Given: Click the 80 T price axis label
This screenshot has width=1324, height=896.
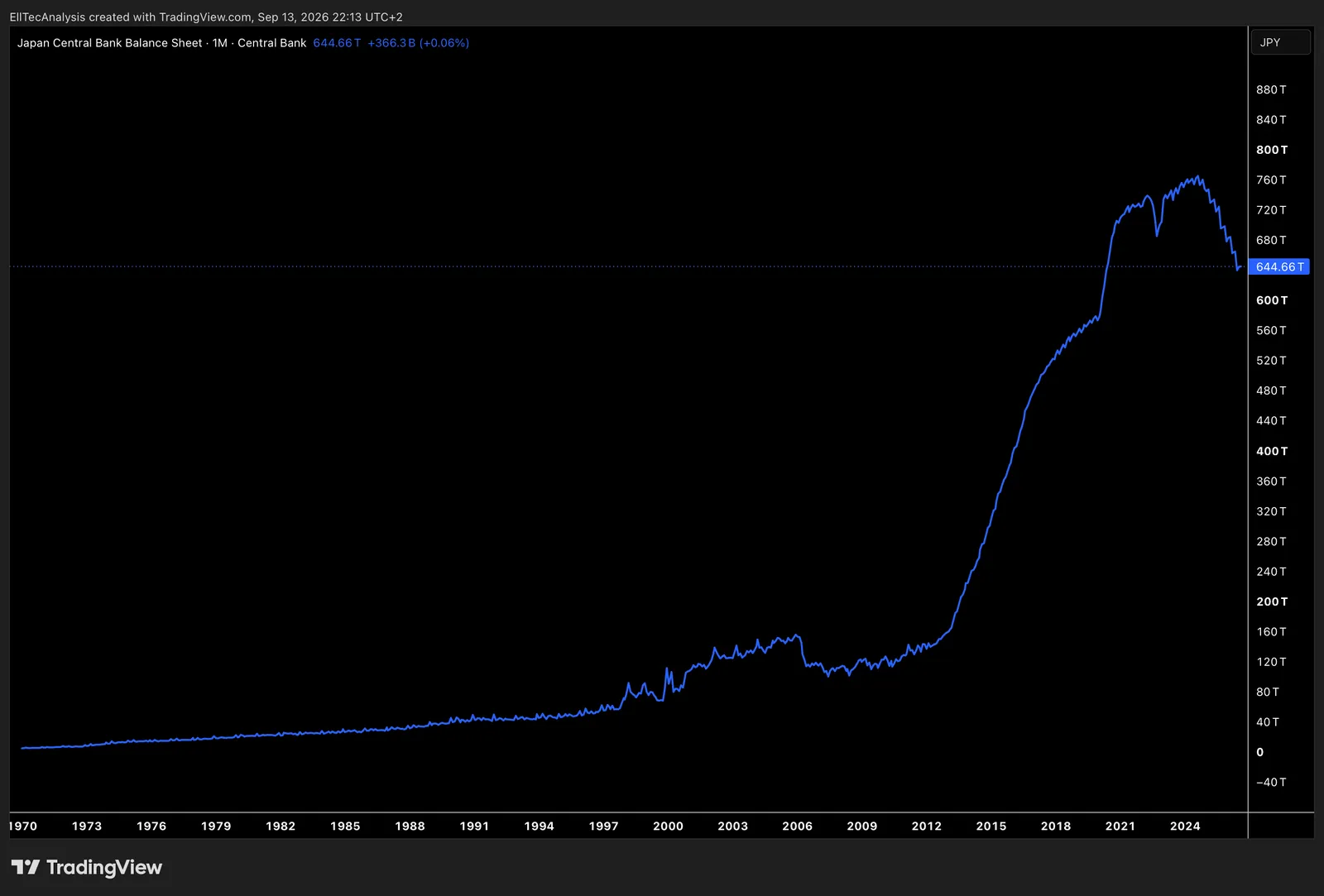Looking at the screenshot, I should [1268, 692].
